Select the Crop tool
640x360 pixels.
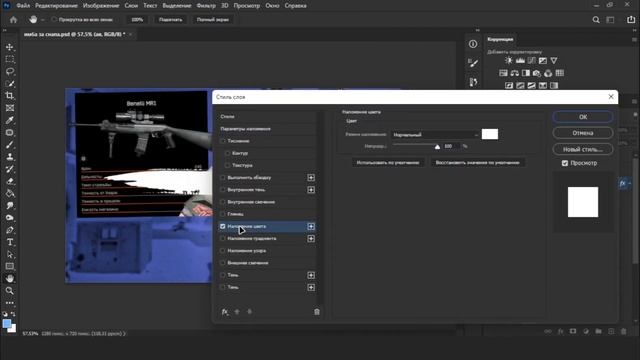(x=10, y=96)
